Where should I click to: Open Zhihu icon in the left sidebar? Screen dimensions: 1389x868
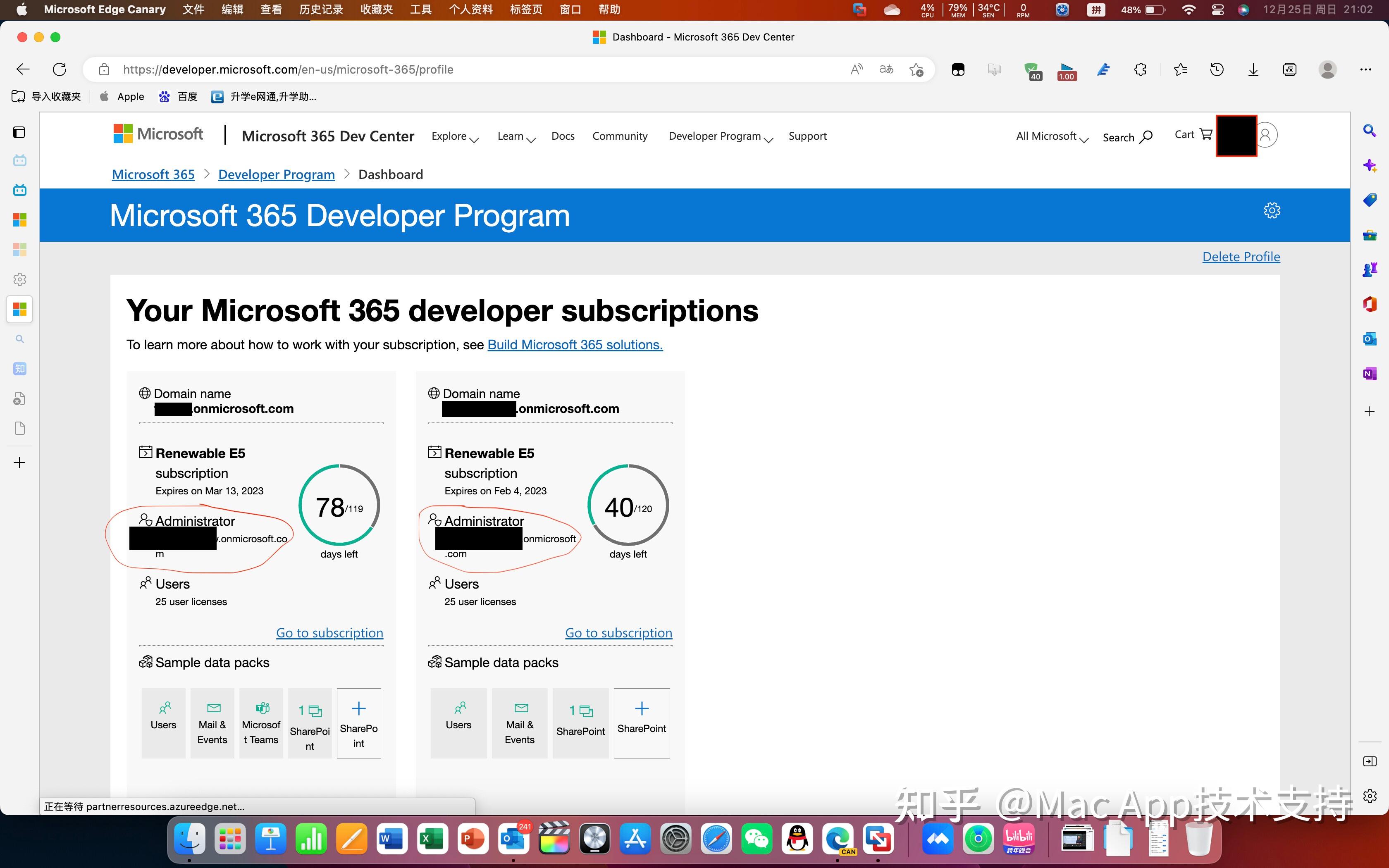click(19, 369)
